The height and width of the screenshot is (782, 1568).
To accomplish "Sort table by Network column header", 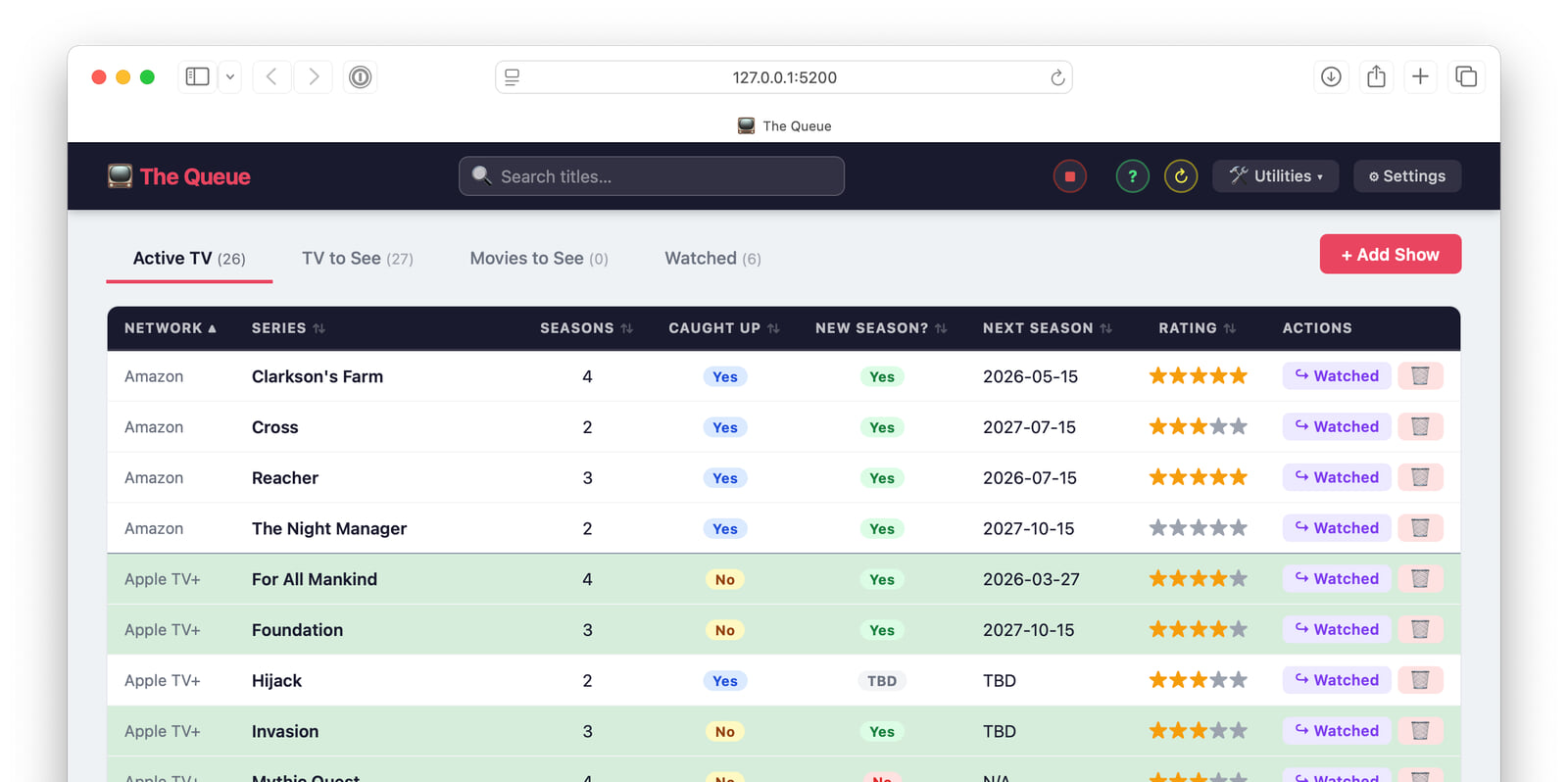I will (170, 328).
